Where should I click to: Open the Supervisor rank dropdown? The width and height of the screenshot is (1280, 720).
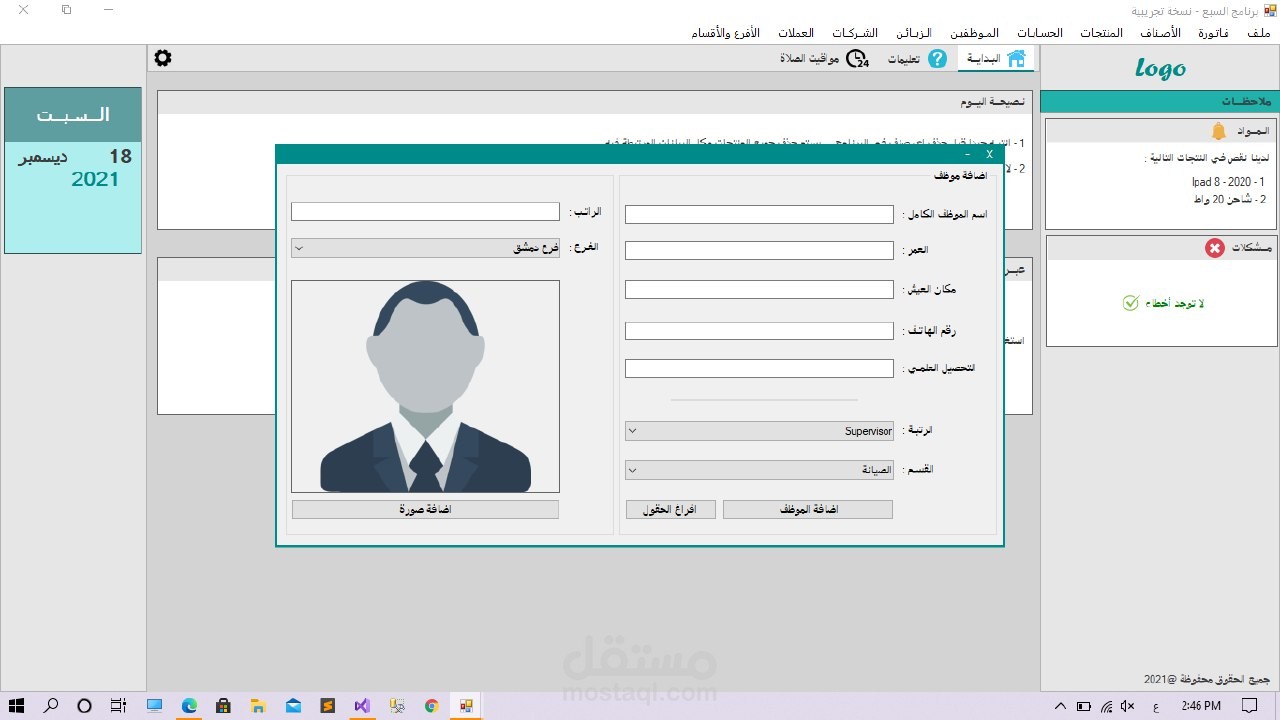click(x=631, y=430)
